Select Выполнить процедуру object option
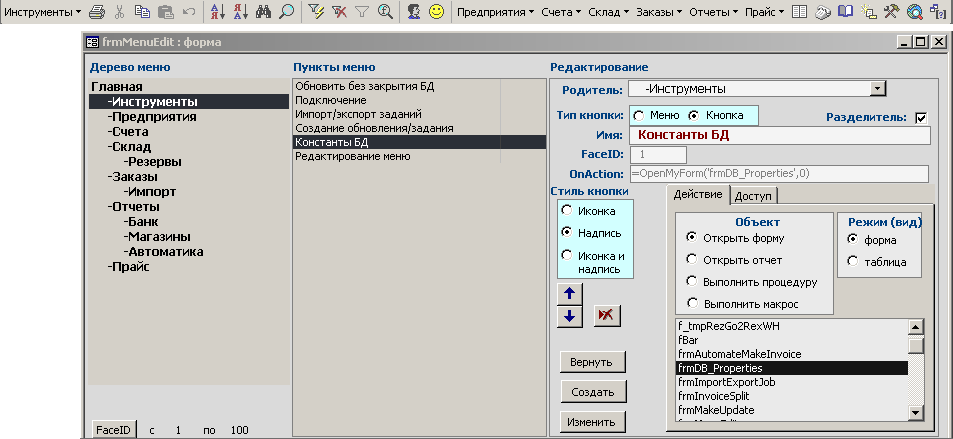The width and height of the screenshot is (953, 439). pyautogui.click(x=691, y=281)
